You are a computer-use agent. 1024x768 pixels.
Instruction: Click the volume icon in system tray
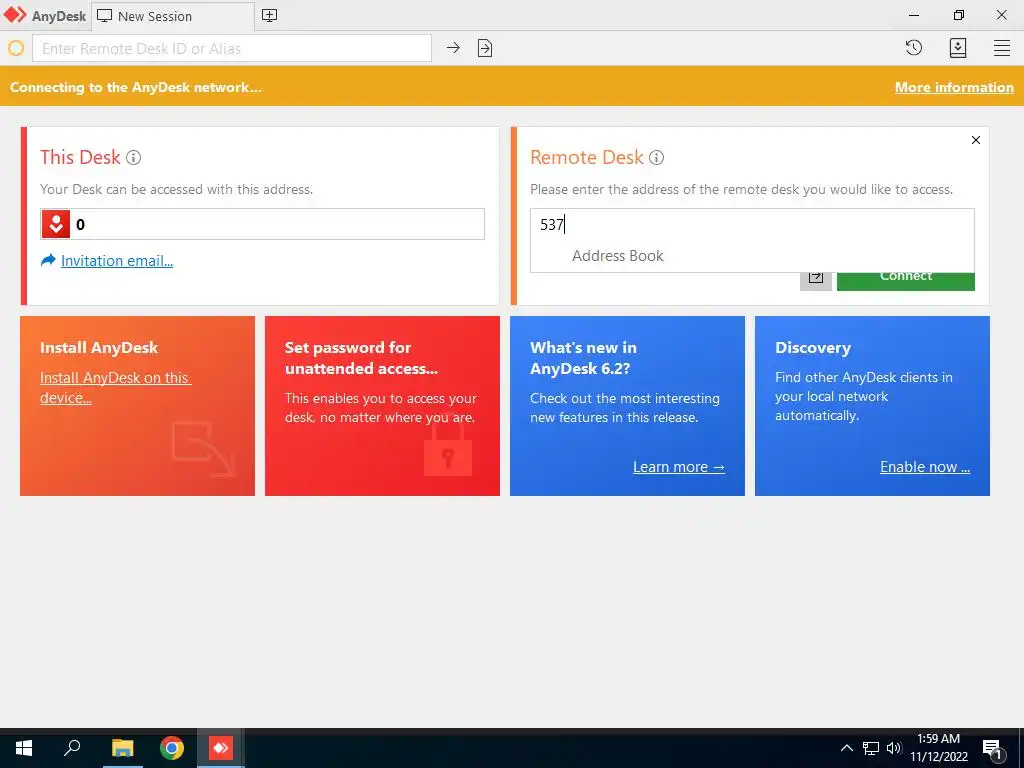(x=894, y=748)
